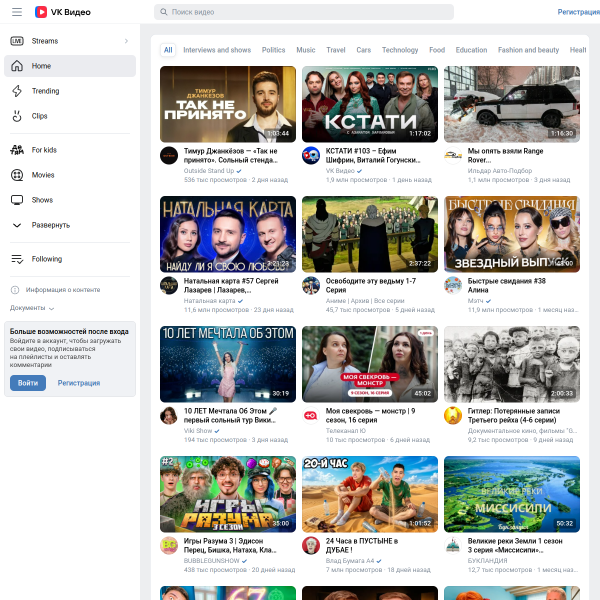
Task: Select the Travel category tab
Action: pyautogui.click(x=336, y=50)
